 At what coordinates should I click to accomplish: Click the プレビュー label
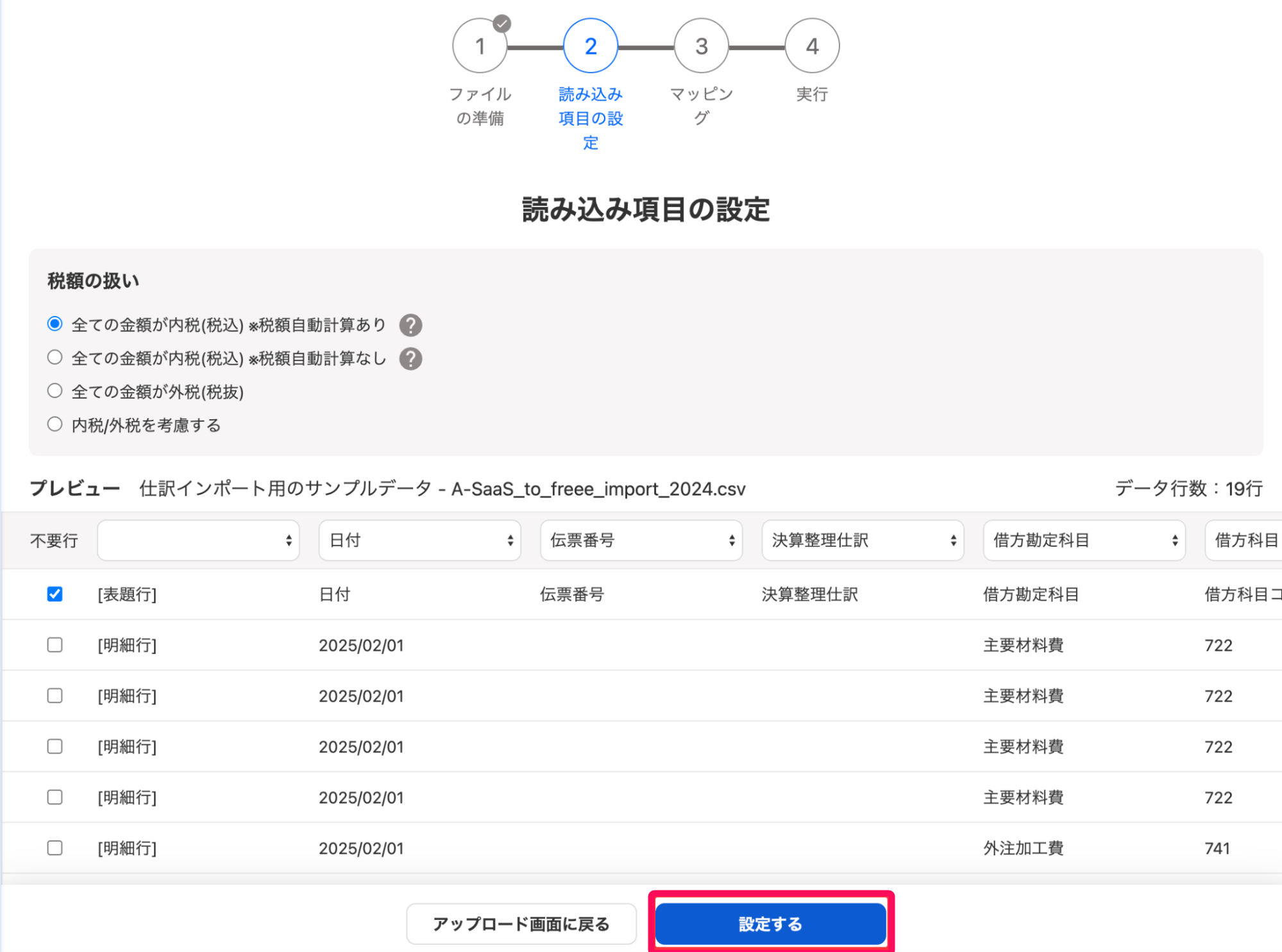(75, 489)
